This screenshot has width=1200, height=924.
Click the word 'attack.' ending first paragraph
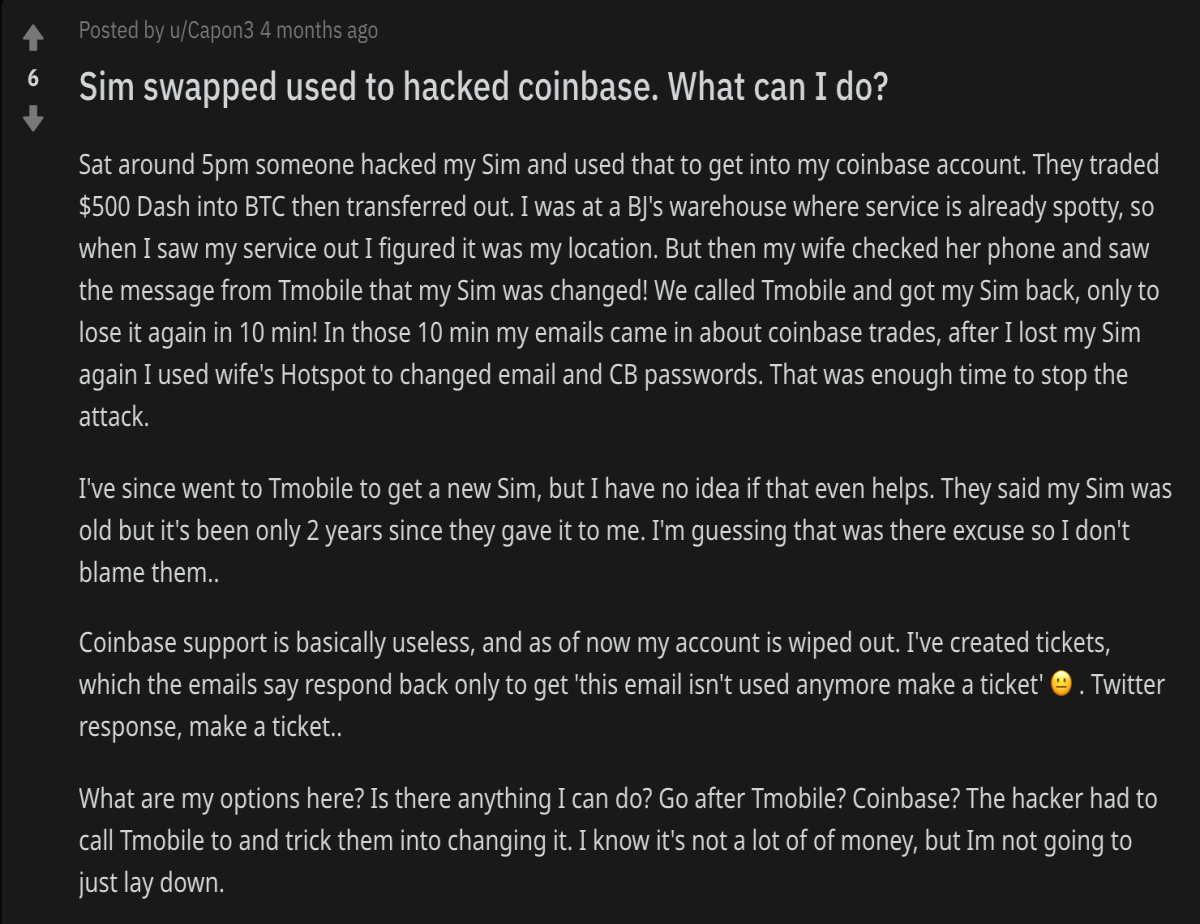click(x=114, y=417)
